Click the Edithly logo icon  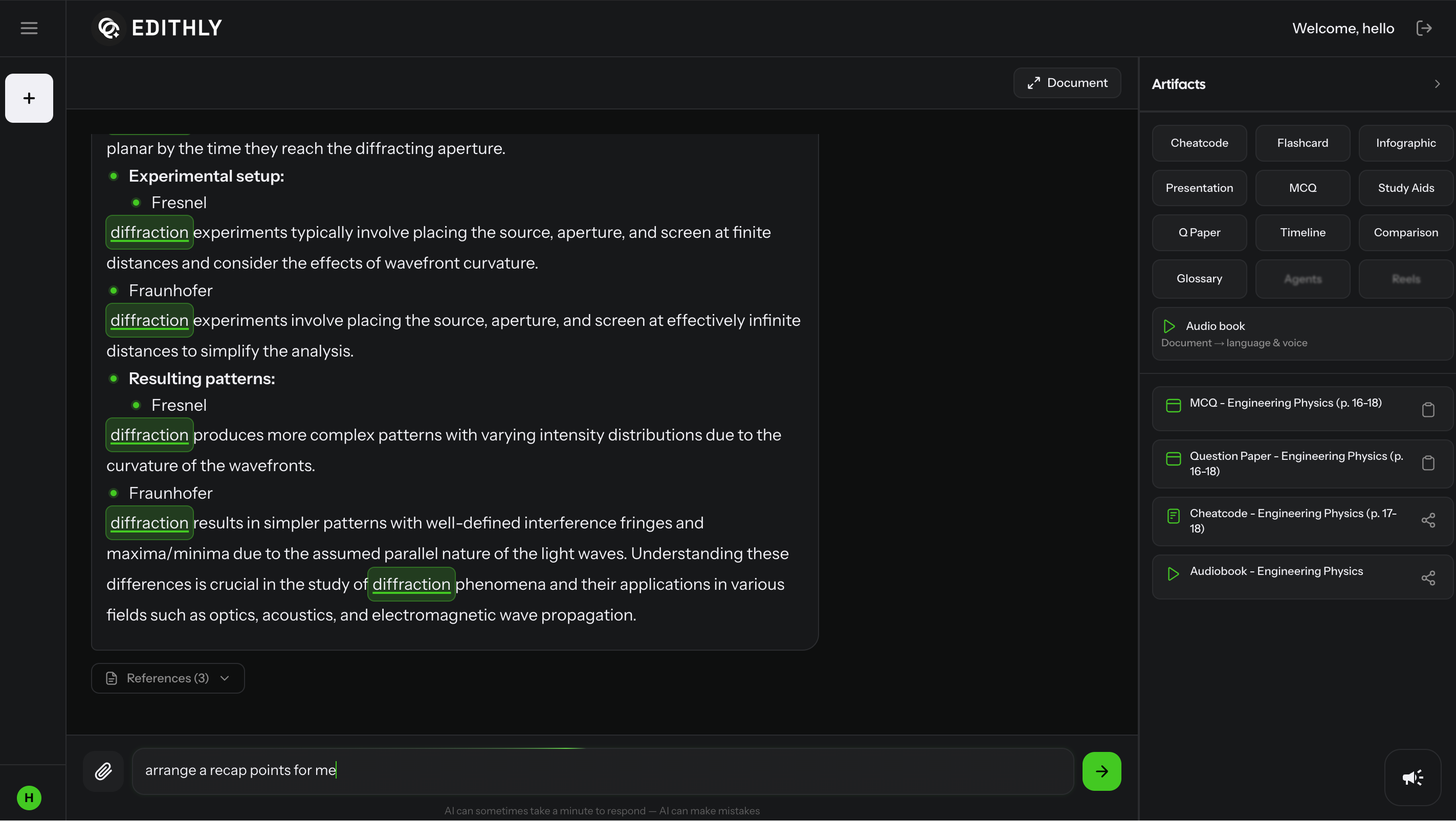coord(108,28)
